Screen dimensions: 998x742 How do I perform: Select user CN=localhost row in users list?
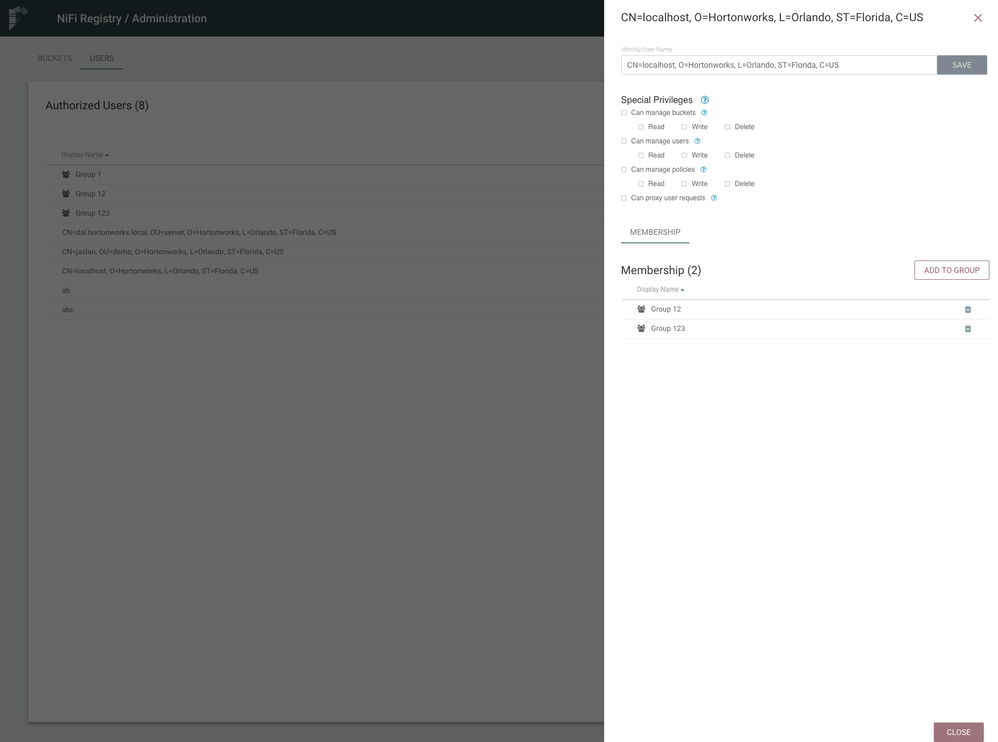[x=325, y=271]
